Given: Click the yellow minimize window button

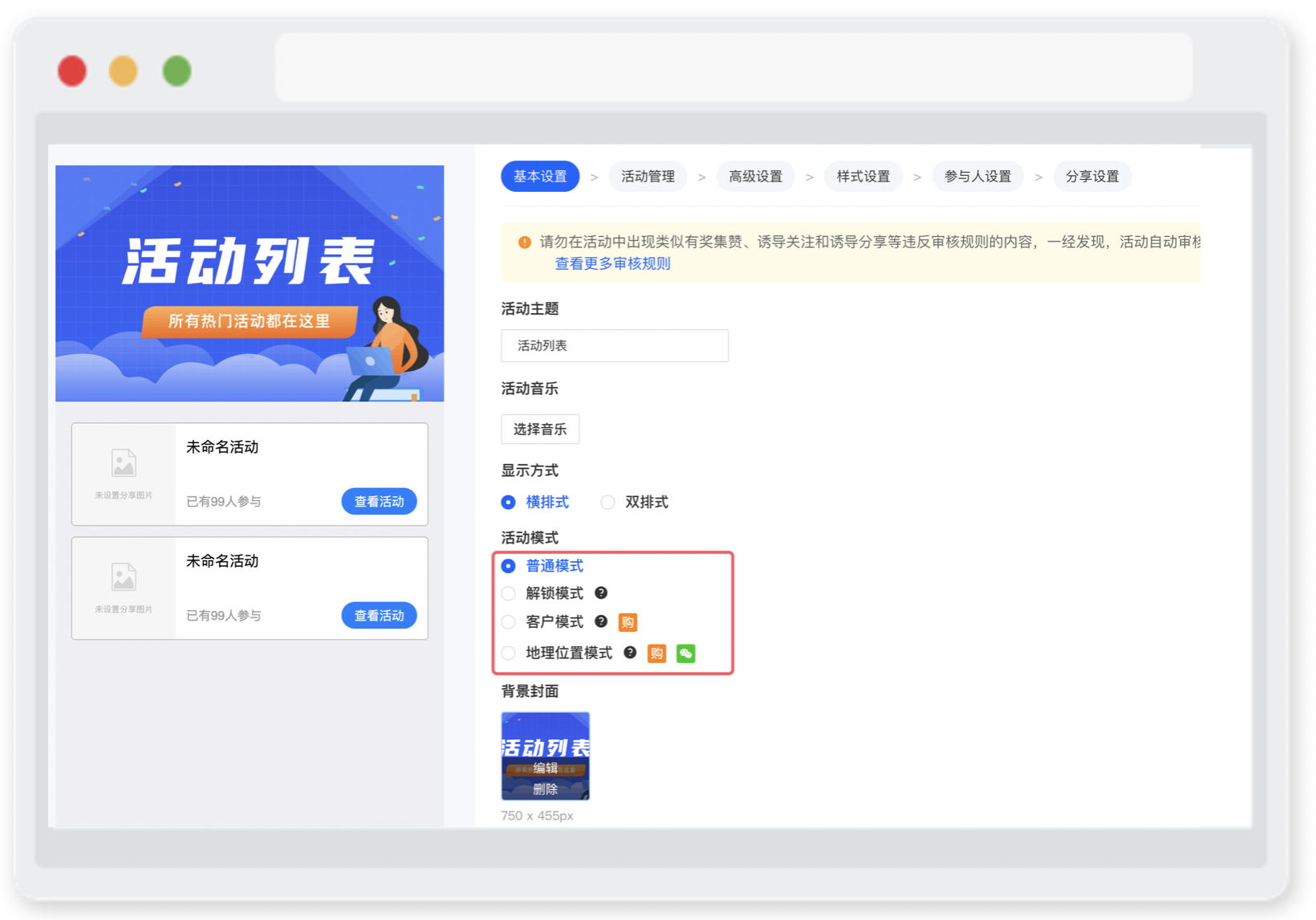Looking at the screenshot, I should click(x=124, y=71).
